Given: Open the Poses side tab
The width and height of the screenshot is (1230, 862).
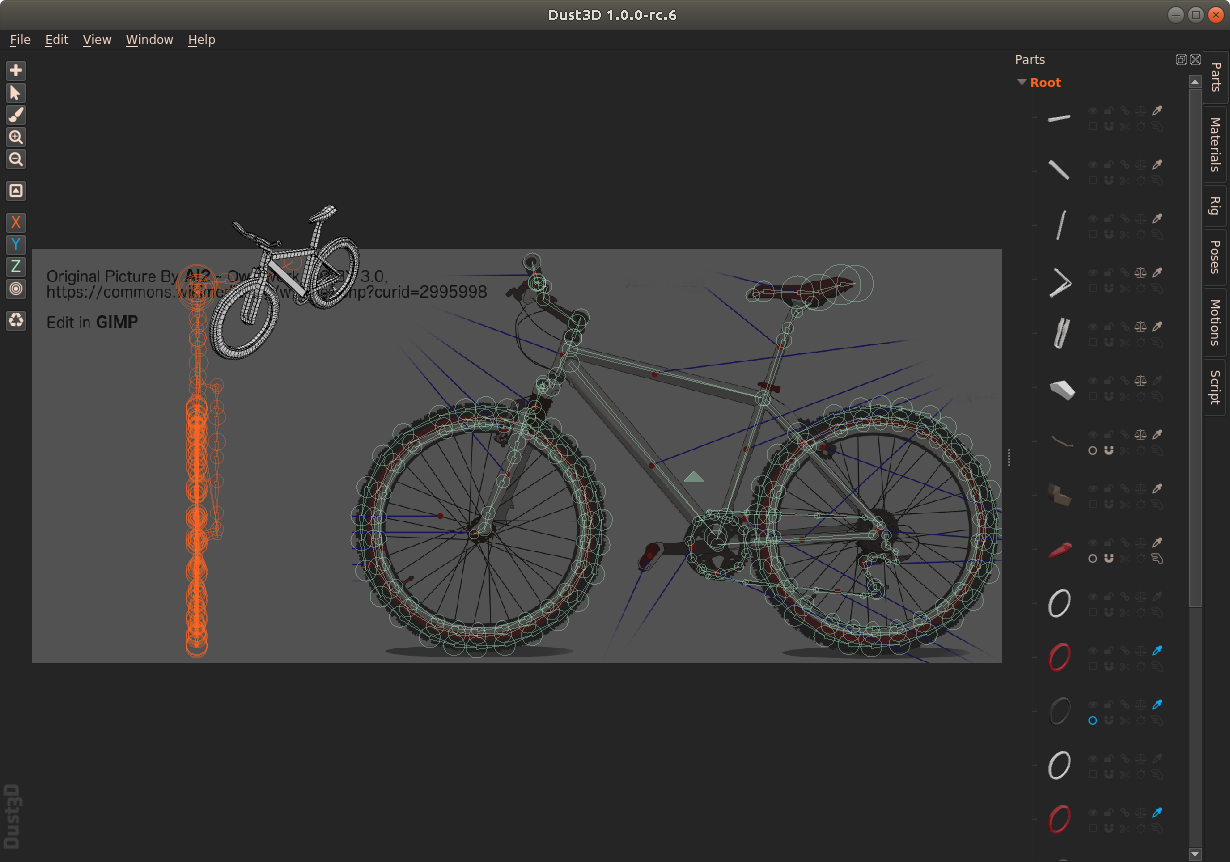Looking at the screenshot, I should click(1215, 257).
